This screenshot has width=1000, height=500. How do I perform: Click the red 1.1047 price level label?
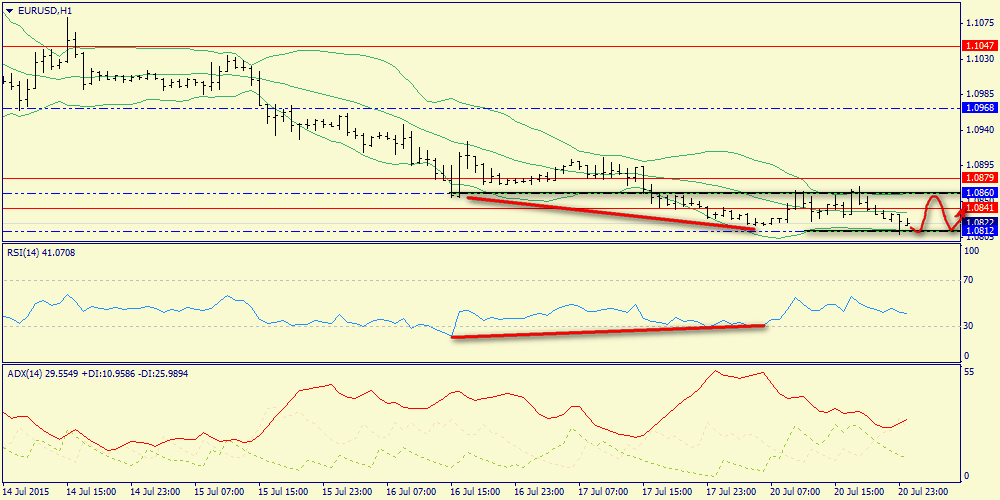coord(978,46)
